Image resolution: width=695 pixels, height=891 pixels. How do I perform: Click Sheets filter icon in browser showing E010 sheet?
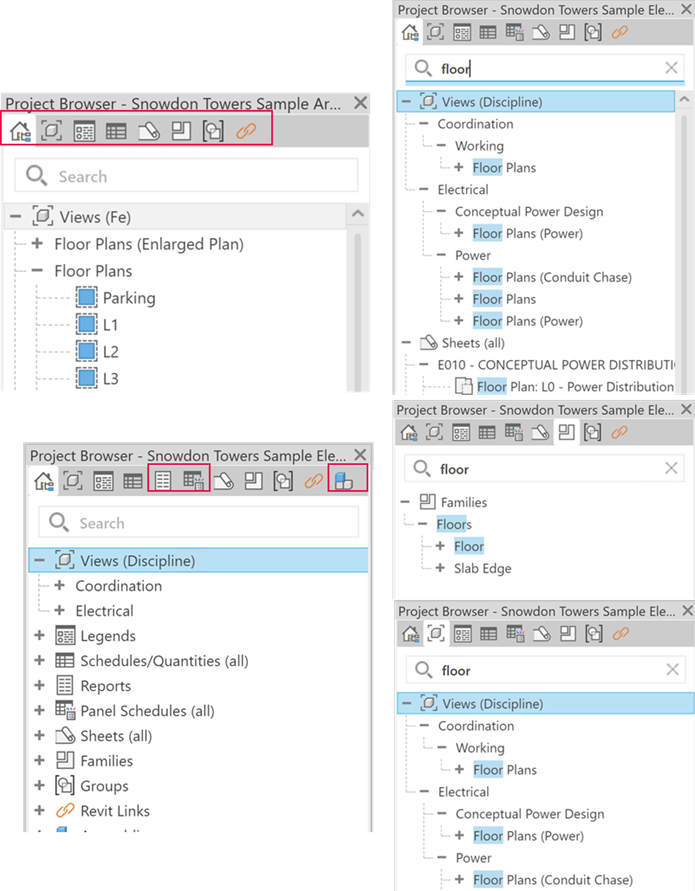(540, 32)
